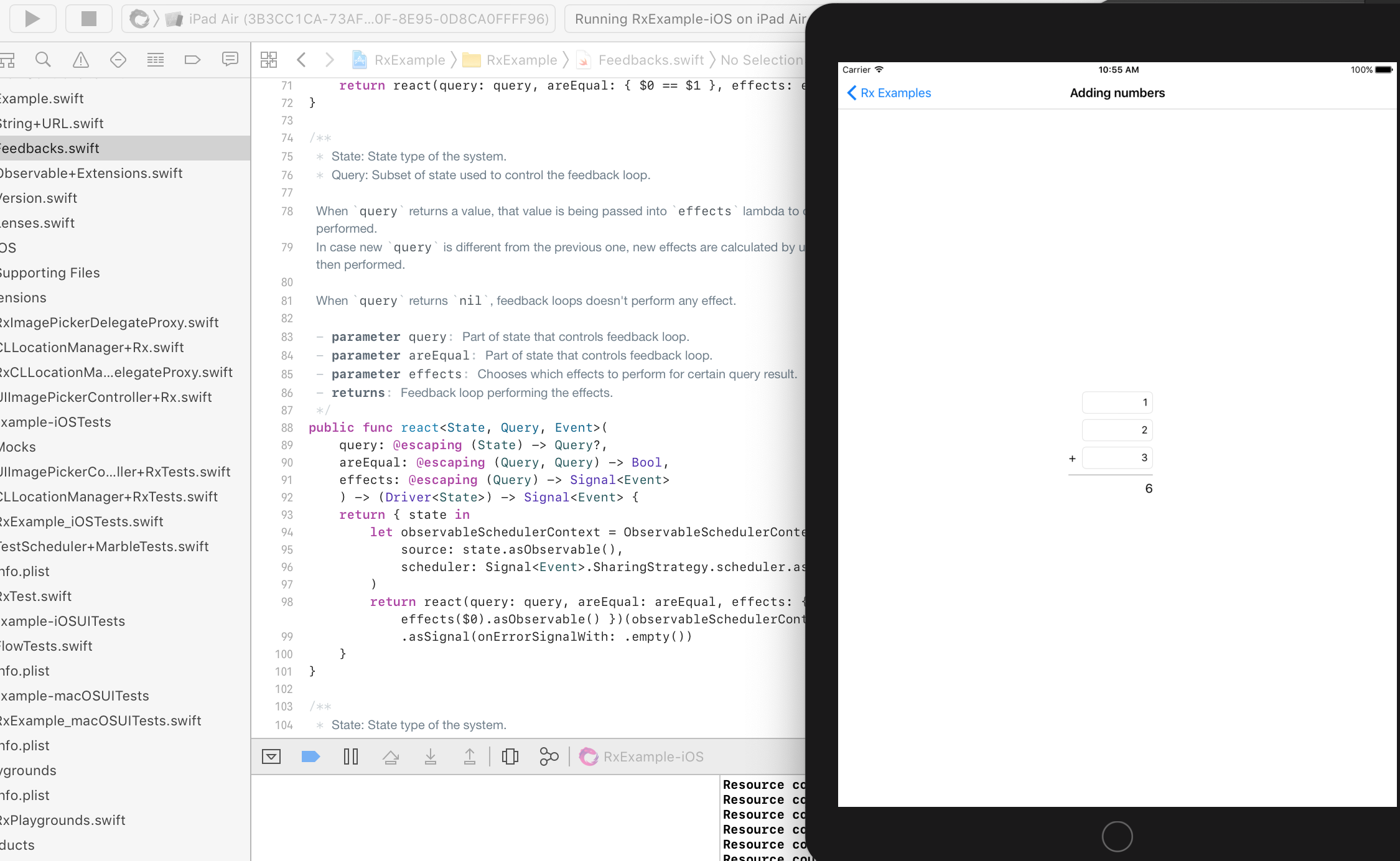The width and height of the screenshot is (1400, 861).
Task: Click the activity status 'Running RxExample-iOS on iPad Air'
Action: (x=689, y=19)
